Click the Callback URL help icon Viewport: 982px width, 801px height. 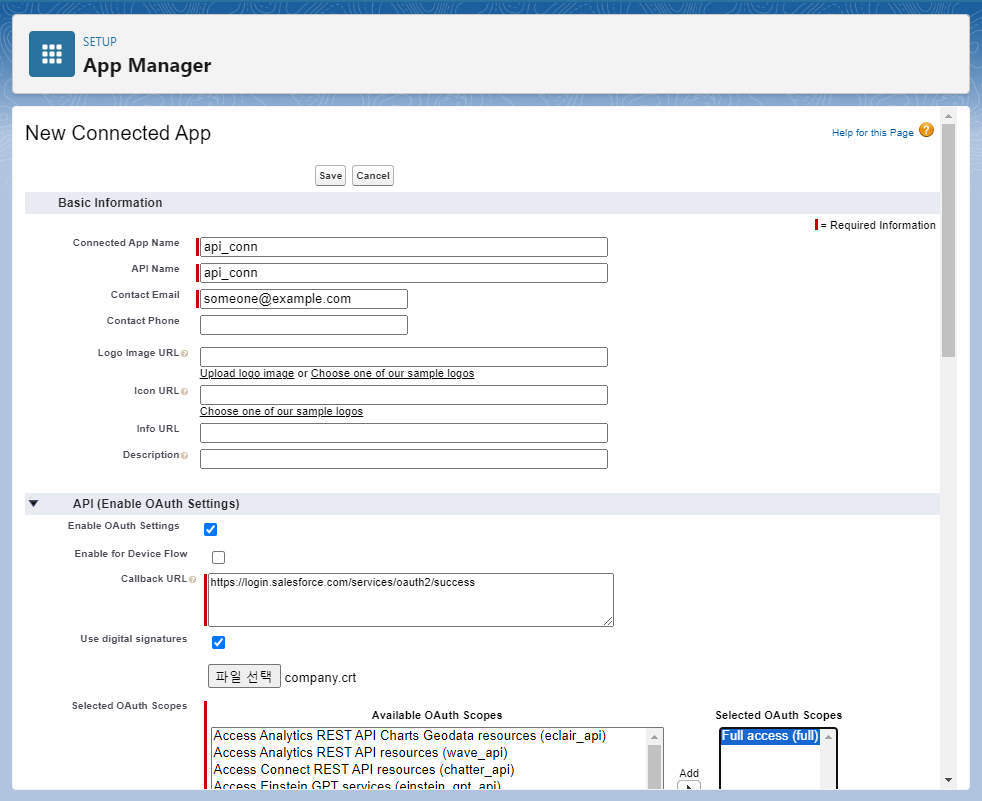click(193, 578)
